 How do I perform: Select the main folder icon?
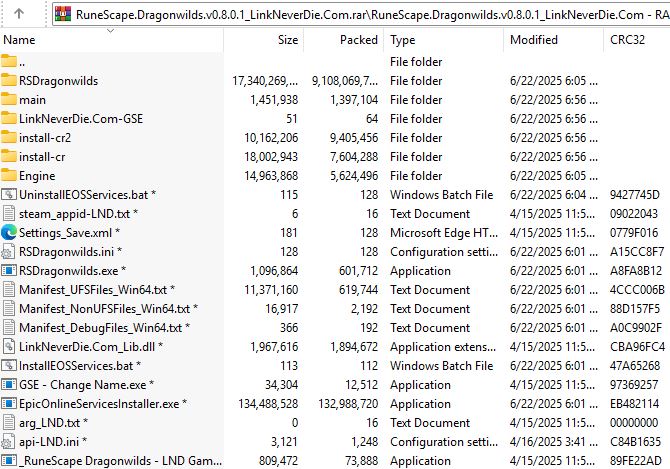9,100
